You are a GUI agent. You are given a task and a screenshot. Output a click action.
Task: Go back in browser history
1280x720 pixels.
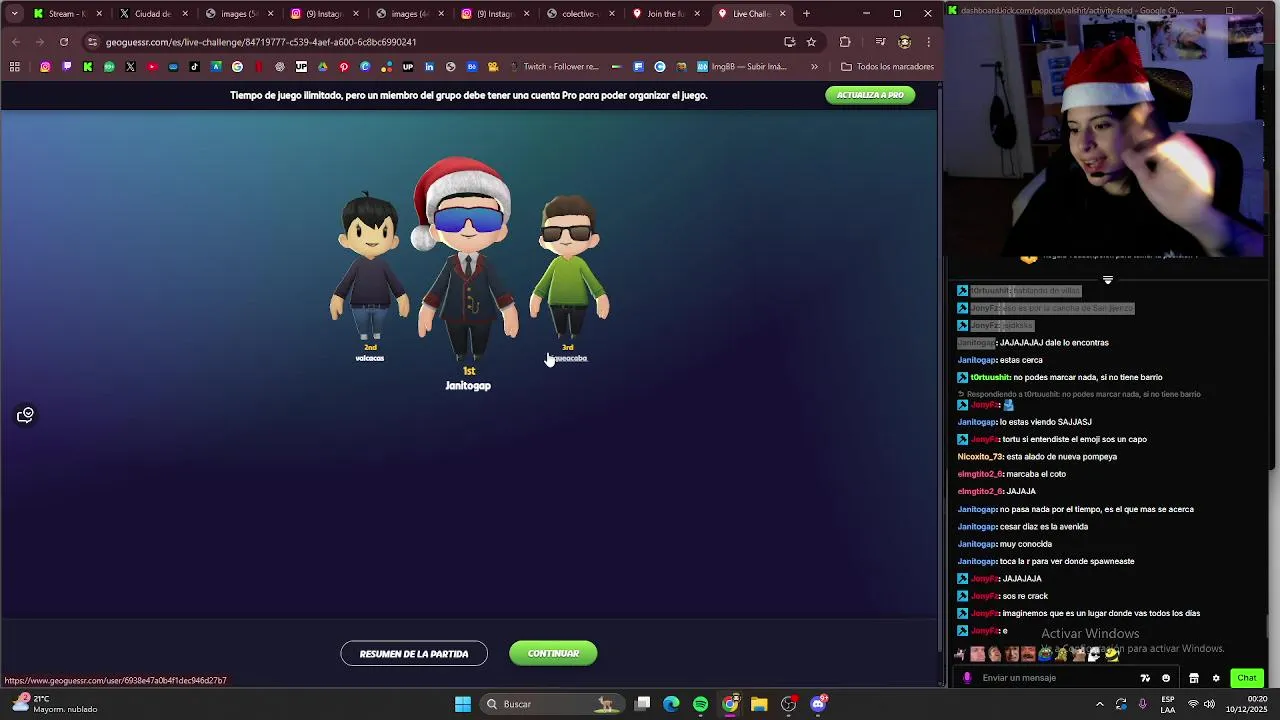click(16, 42)
